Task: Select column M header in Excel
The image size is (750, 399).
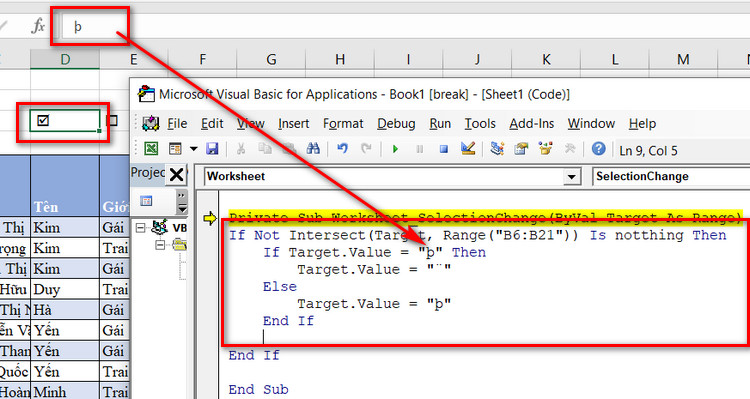Action: (x=683, y=59)
